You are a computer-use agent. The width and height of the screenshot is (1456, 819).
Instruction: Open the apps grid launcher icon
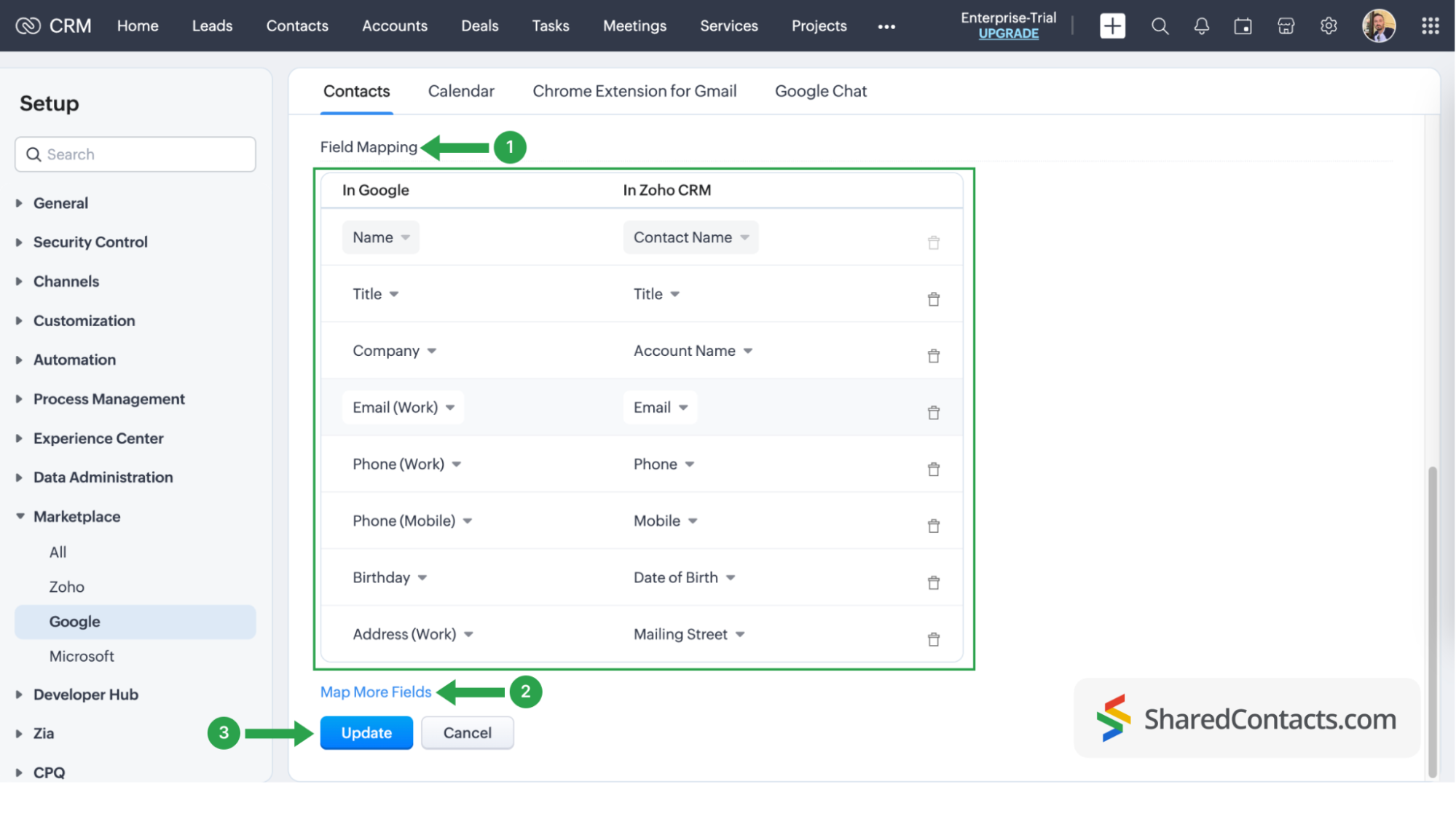coord(1431,26)
